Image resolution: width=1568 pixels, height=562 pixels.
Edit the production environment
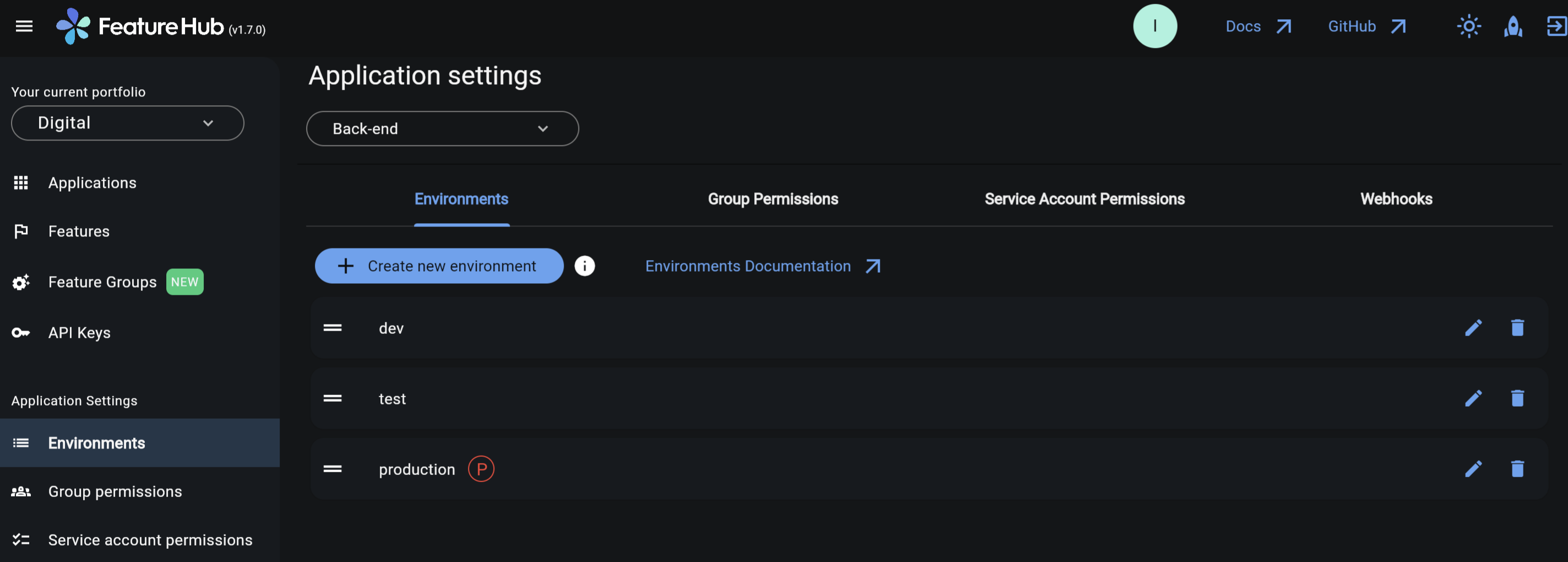tap(1473, 469)
